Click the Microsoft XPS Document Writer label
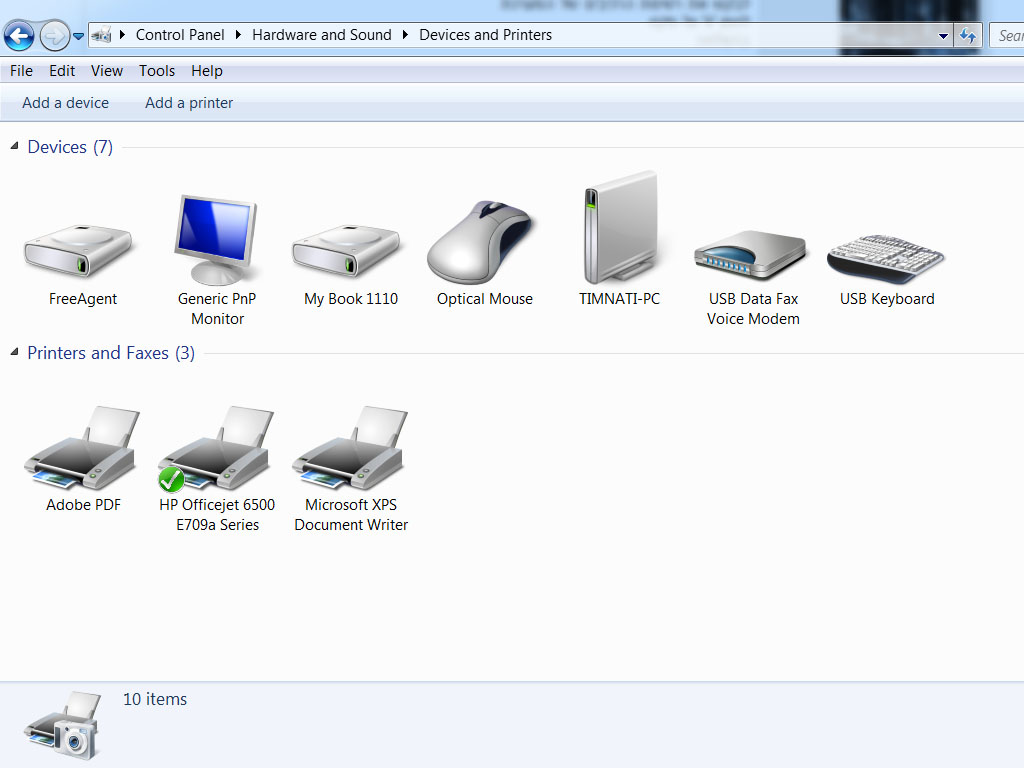The height and width of the screenshot is (768, 1024). click(351, 515)
